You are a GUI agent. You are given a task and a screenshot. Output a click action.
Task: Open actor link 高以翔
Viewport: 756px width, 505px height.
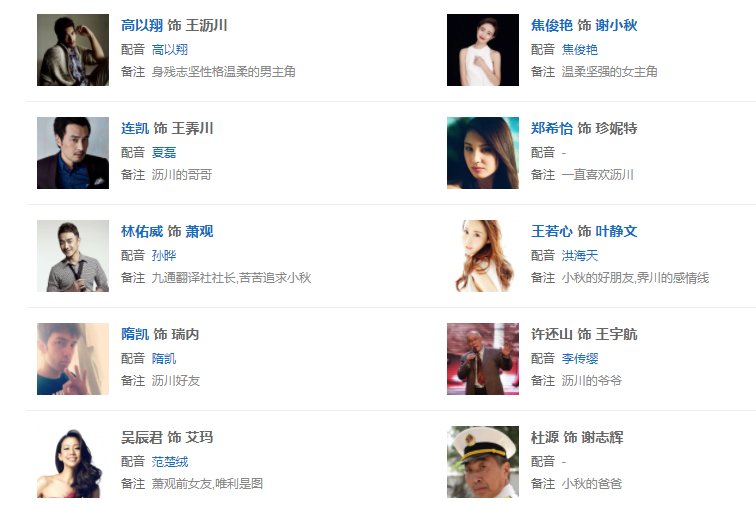tap(142, 25)
